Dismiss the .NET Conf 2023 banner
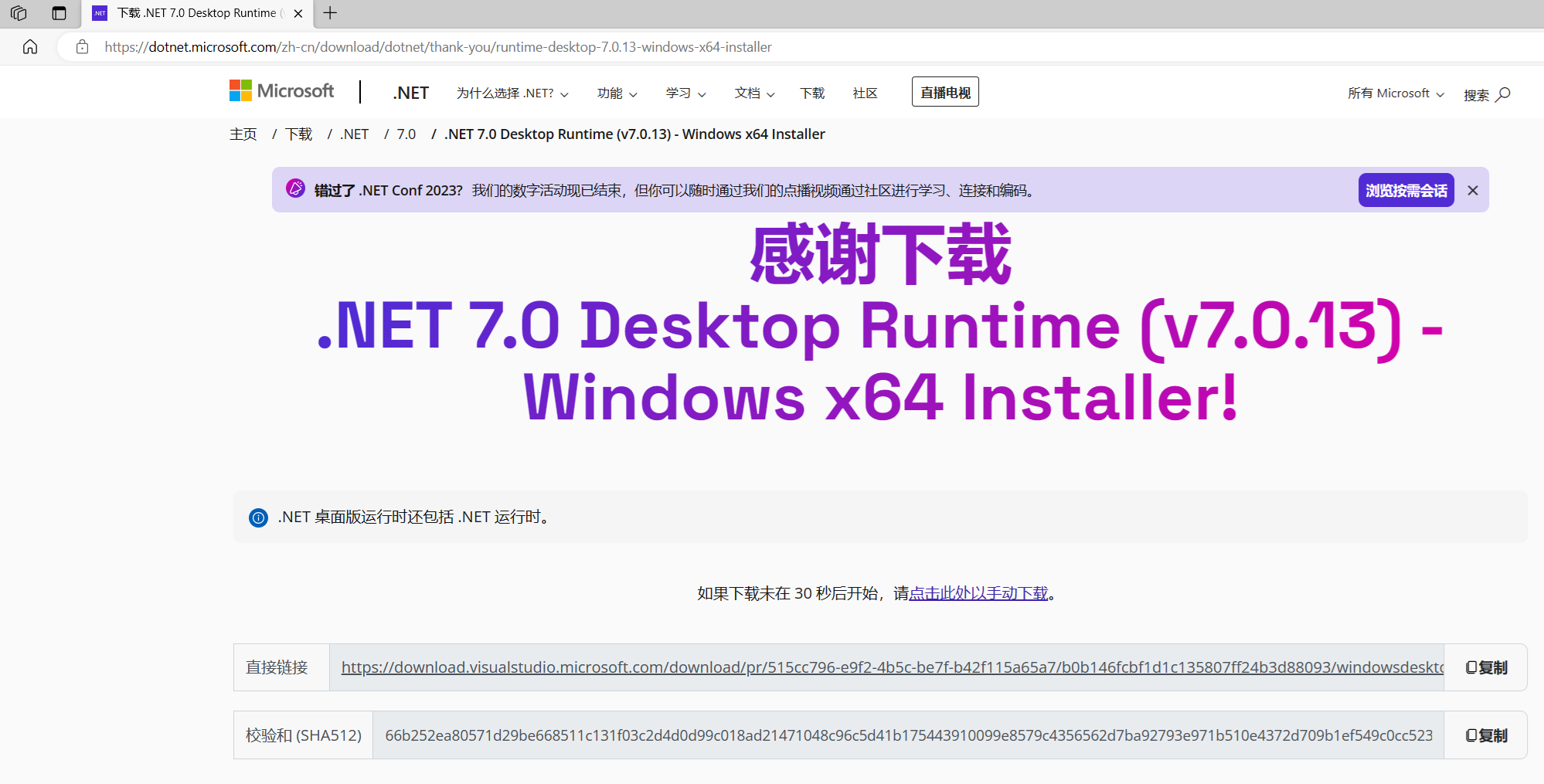This screenshot has width=1544, height=784. click(1473, 190)
